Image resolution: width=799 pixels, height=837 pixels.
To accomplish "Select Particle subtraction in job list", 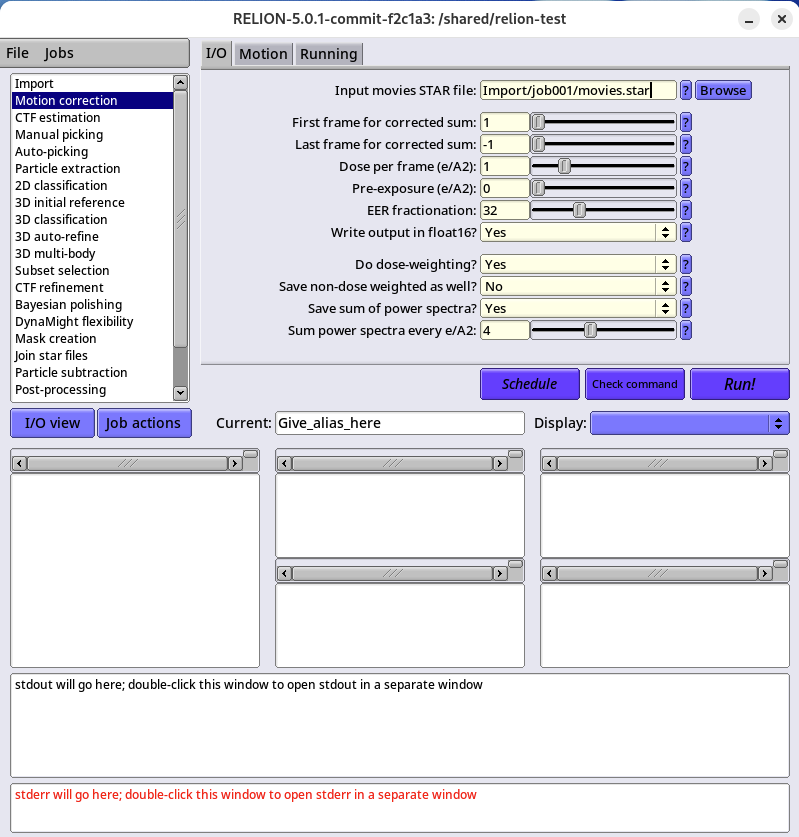I will pyautogui.click(x=92, y=373).
